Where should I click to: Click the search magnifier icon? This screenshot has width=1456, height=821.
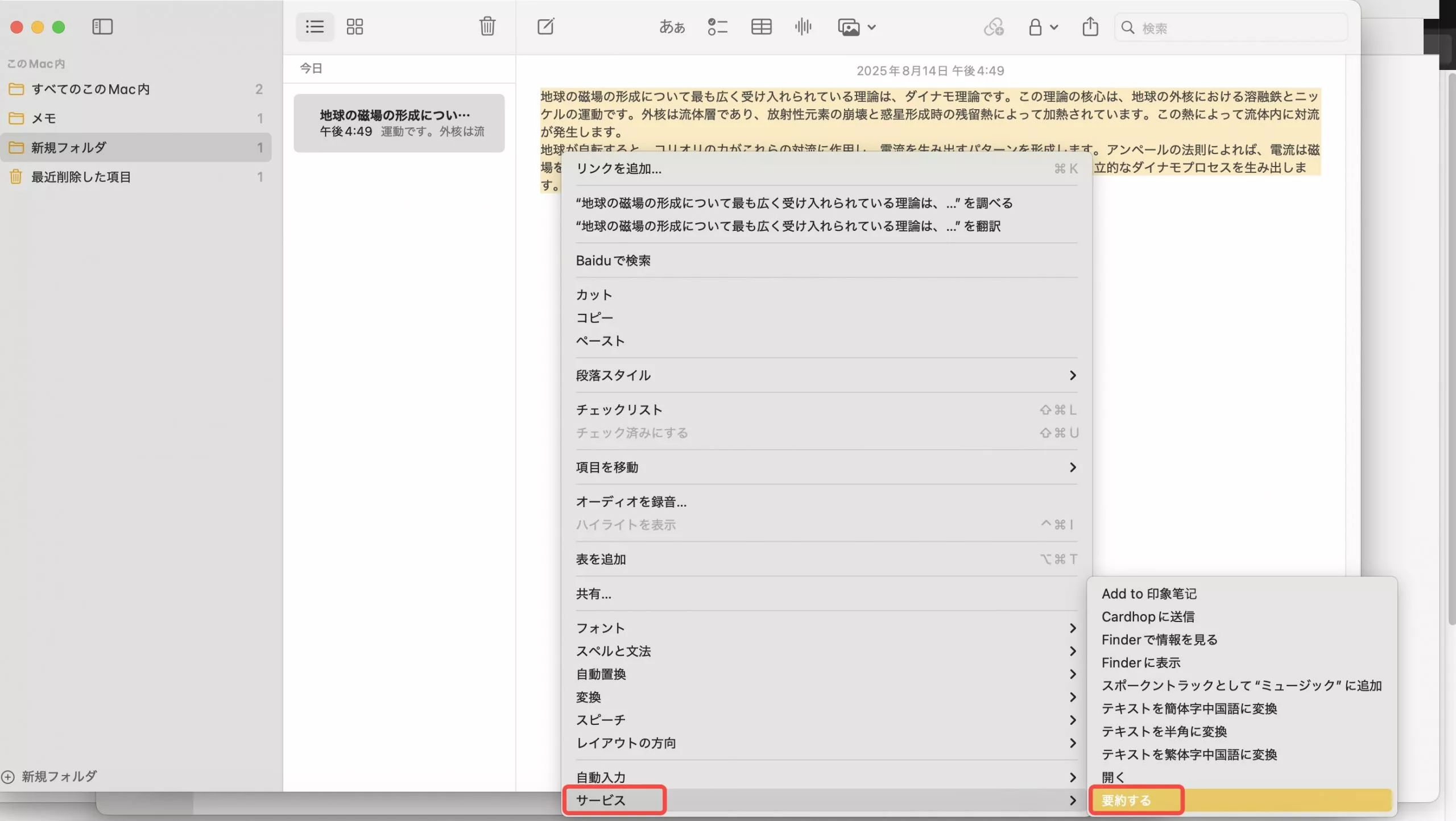click(x=1127, y=28)
